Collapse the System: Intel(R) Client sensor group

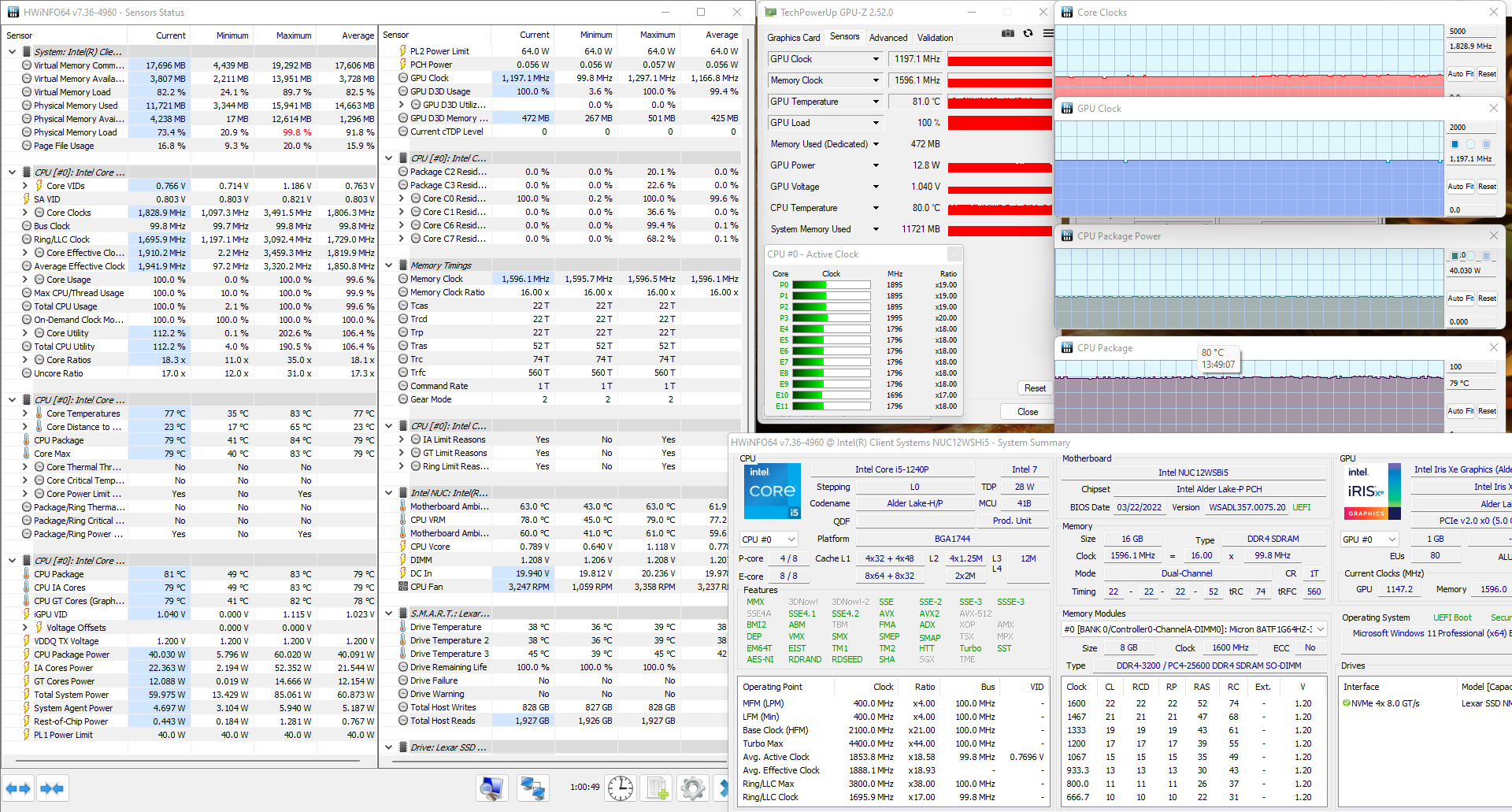tap(12, 52)
